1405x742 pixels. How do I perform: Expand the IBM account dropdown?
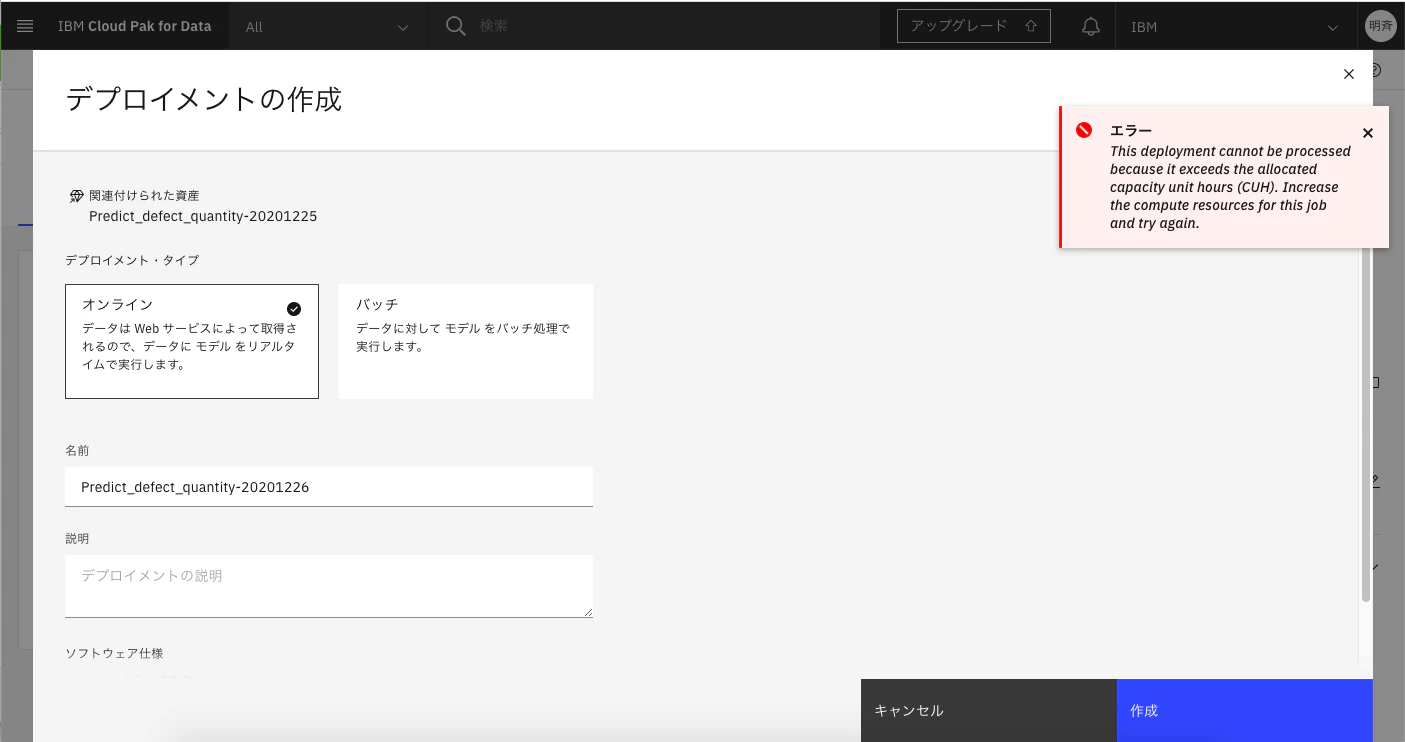click(x=1234, y=27)
